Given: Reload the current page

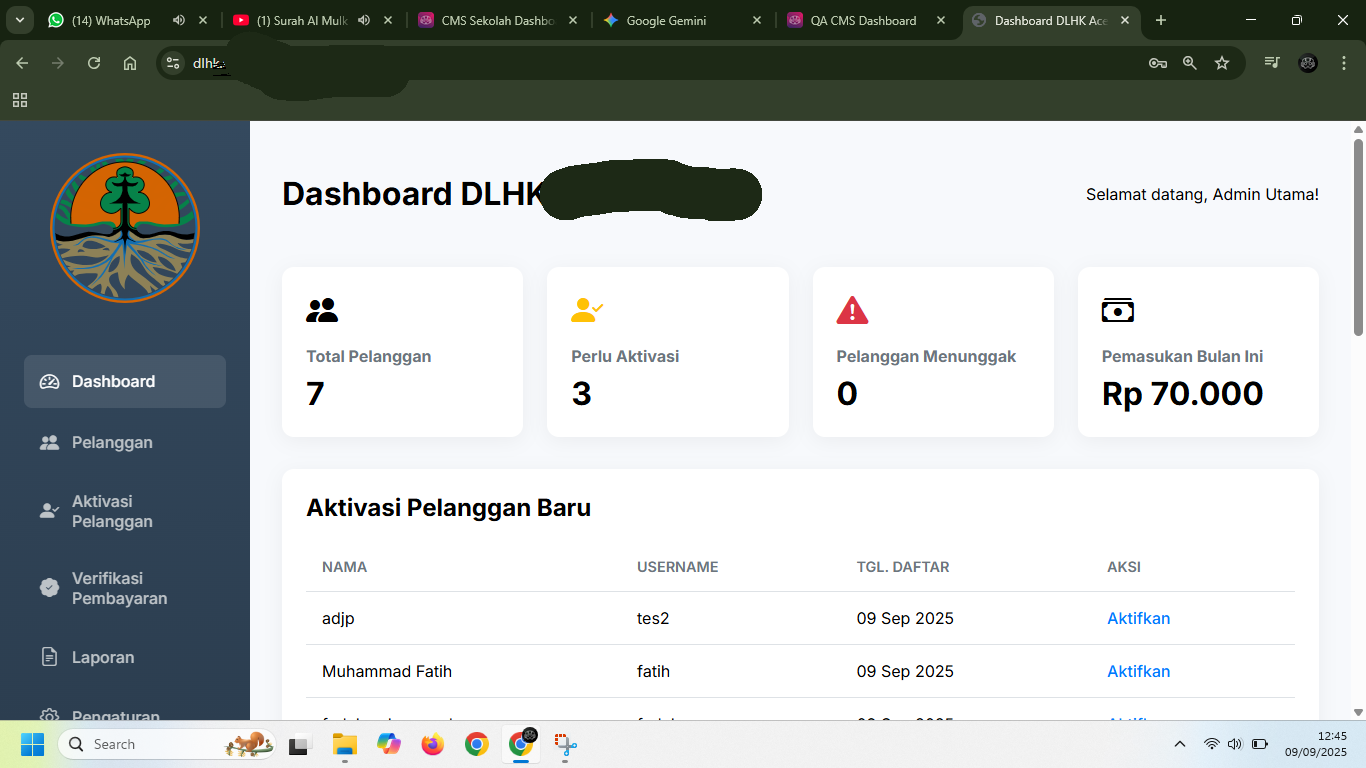Looking at the screenshot, I should pos(94,63).
